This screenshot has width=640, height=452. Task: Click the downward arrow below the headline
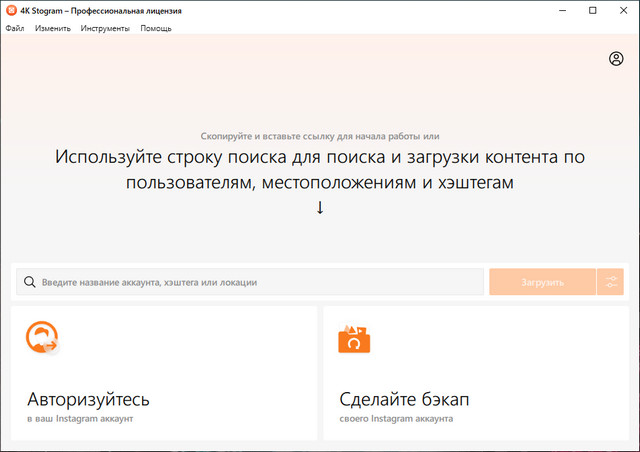coord(320,208)
